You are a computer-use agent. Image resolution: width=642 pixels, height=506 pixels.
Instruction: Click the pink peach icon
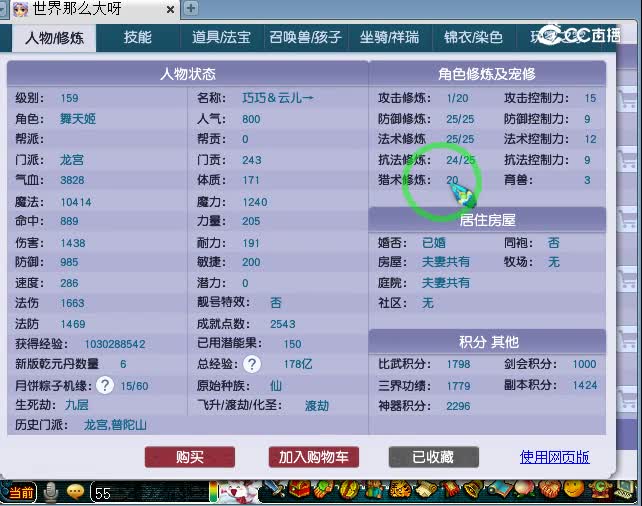(525, 490)
